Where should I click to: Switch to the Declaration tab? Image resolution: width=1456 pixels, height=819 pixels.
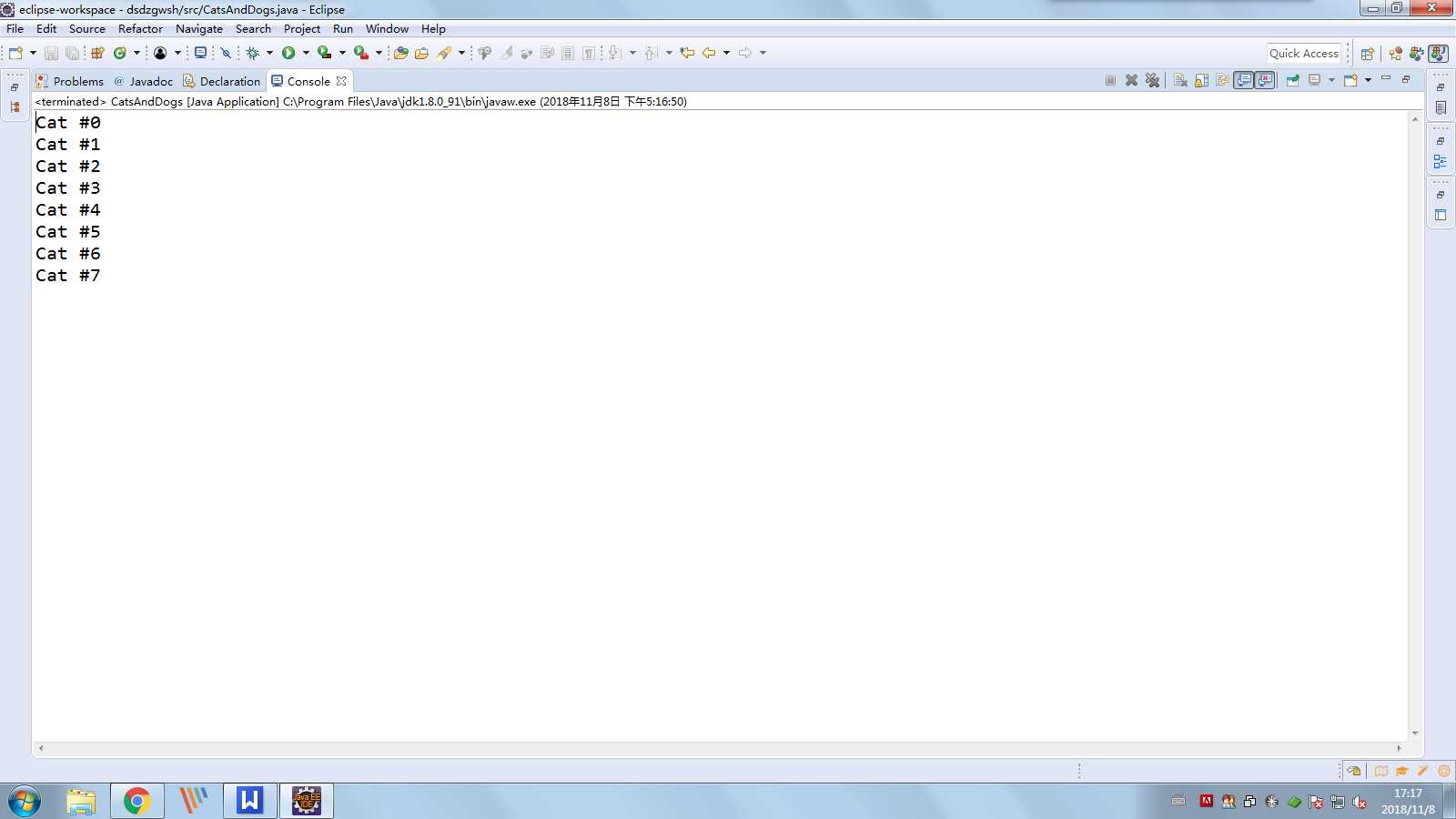222,81
